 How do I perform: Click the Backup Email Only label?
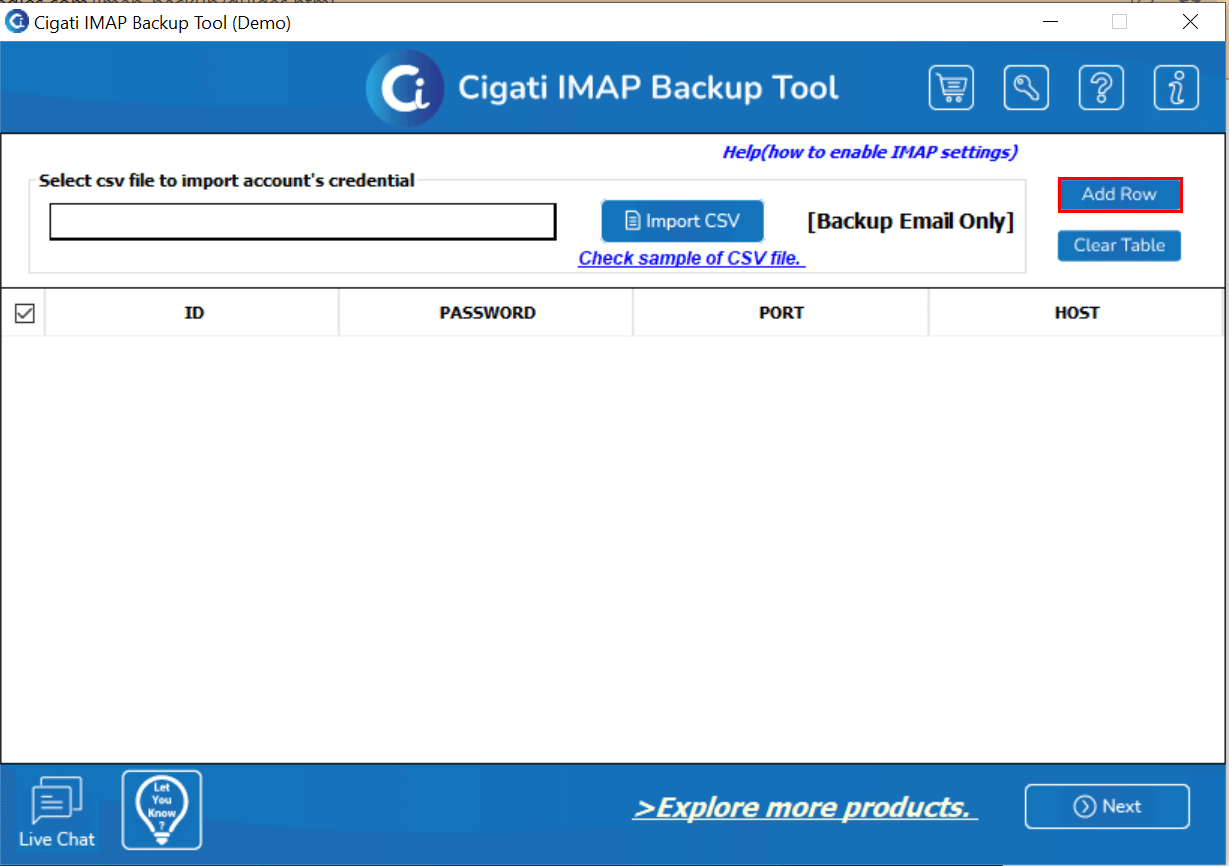tap(910, 221)
